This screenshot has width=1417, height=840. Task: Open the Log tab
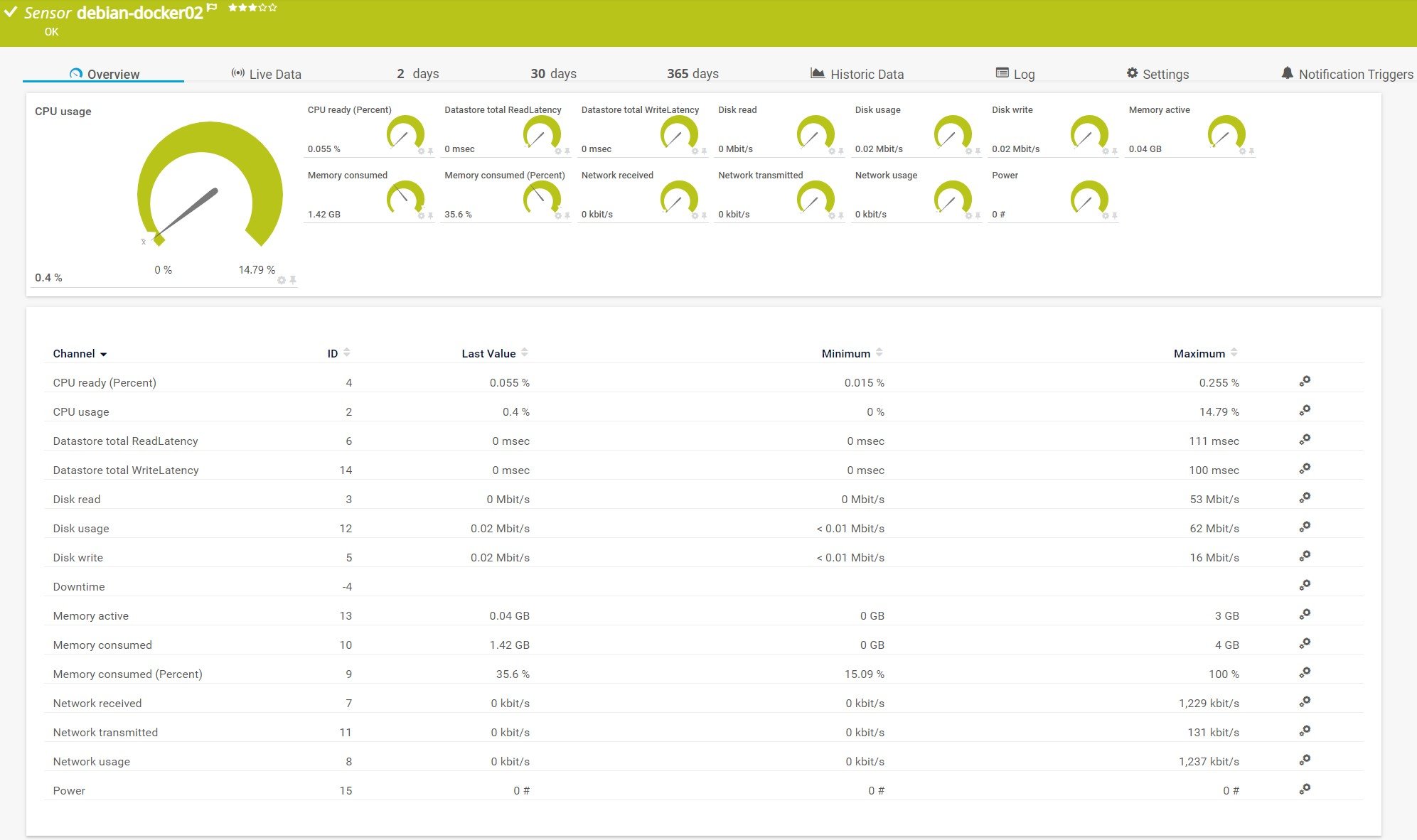pos(1015,74)
